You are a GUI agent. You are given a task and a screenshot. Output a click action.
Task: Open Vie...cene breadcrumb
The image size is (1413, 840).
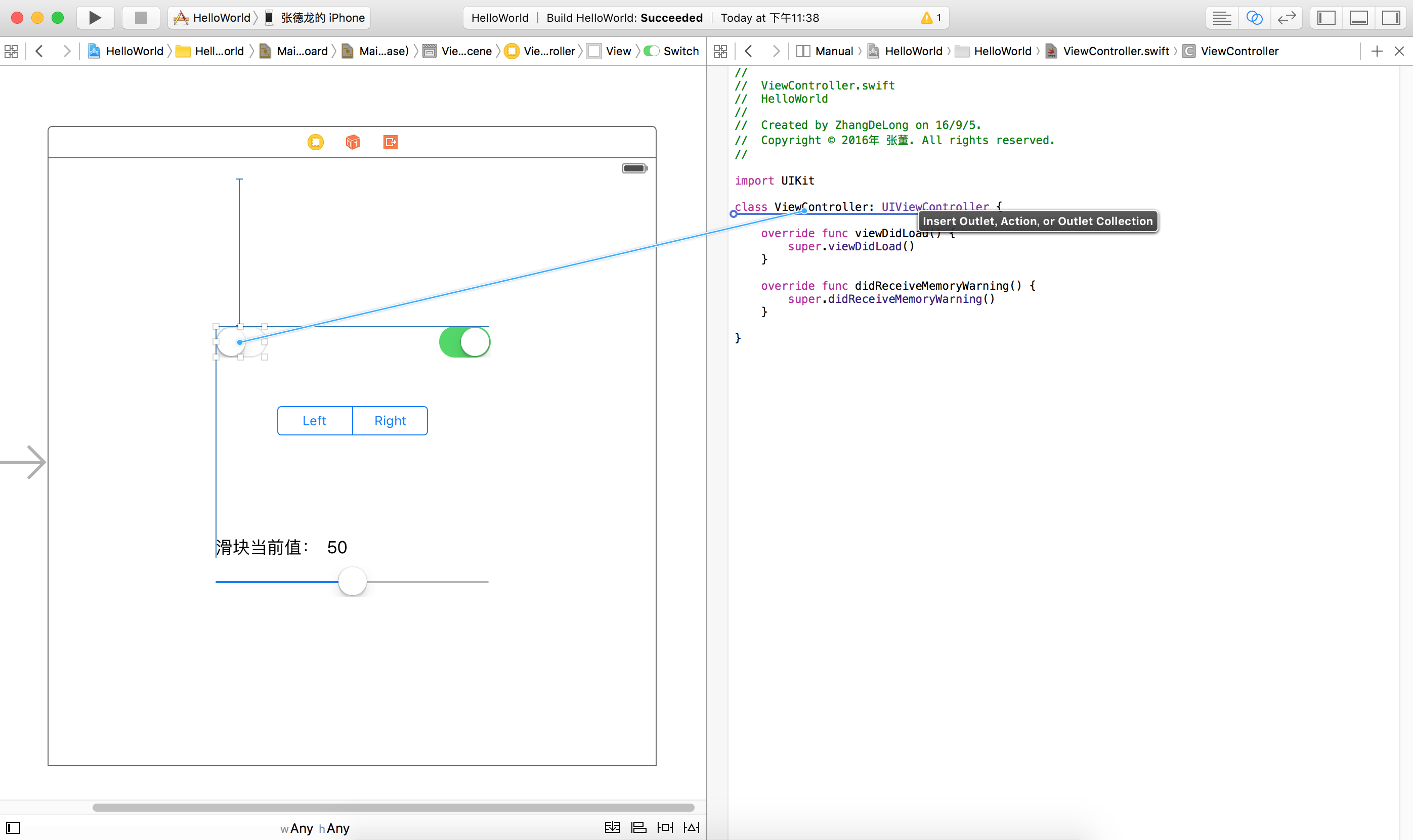457,51
